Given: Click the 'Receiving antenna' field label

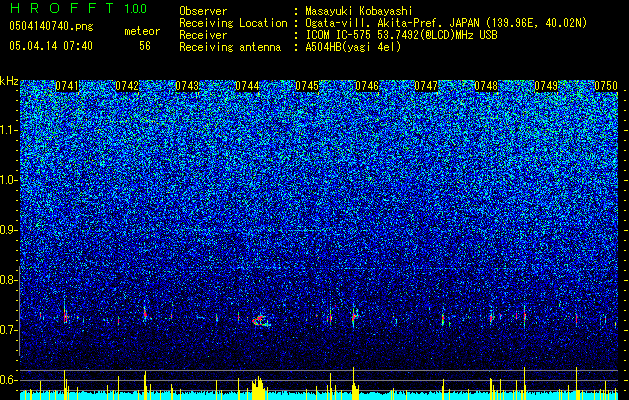Looking at the screenshot, I should tap(230, 47).
